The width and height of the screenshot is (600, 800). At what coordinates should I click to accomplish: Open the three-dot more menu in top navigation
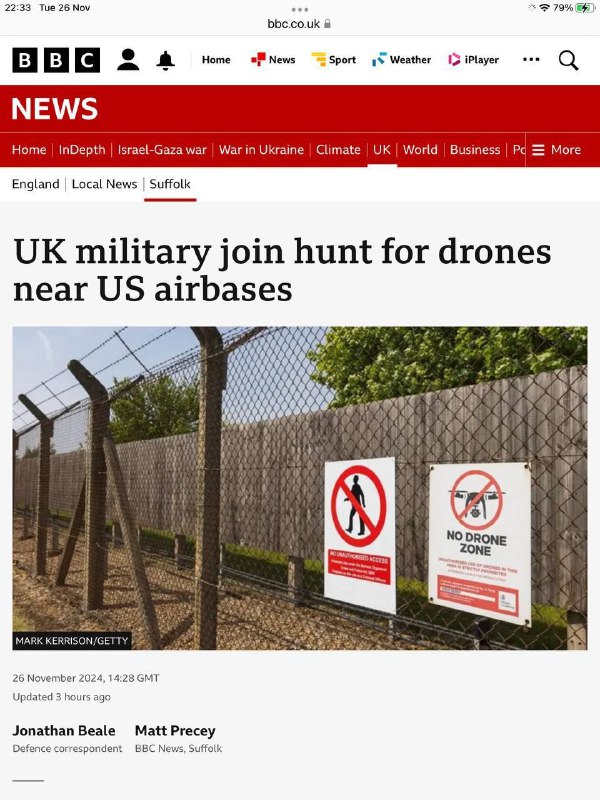pos(531,60)
